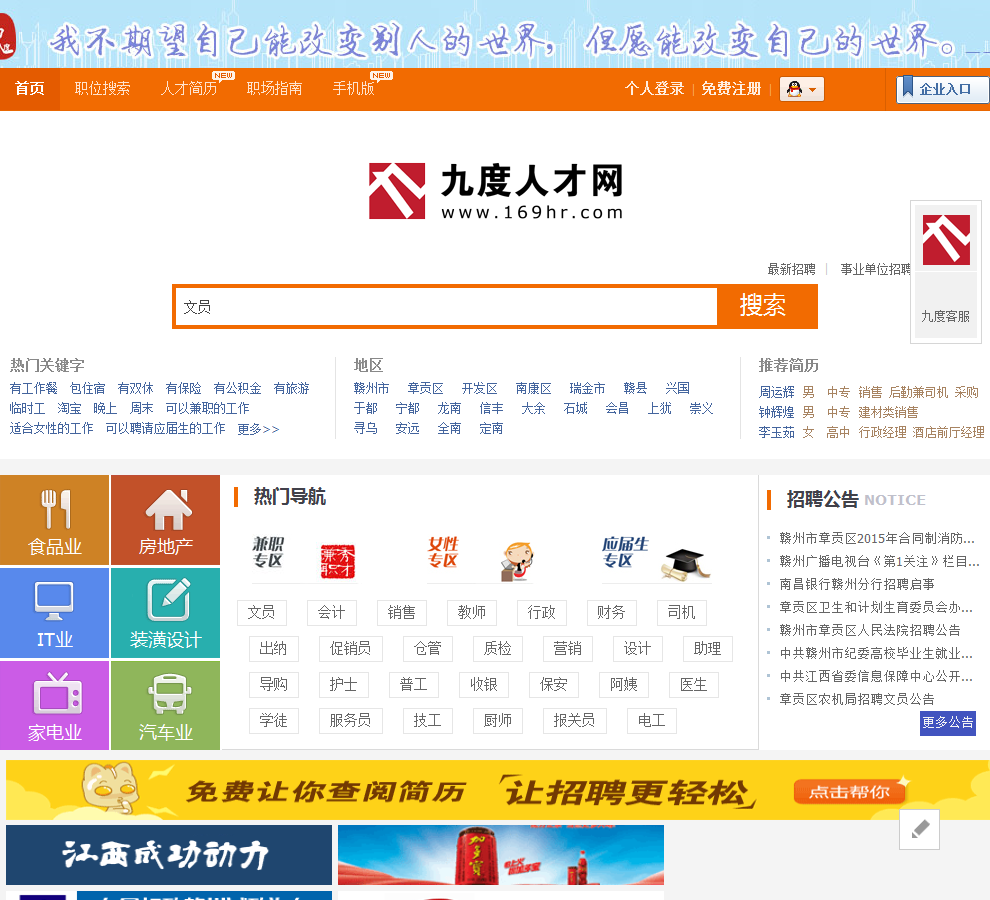The height and width of the screenshot is (900, 990).
Task: Click the 九度人才网 site logo
Action: point(496,191)
